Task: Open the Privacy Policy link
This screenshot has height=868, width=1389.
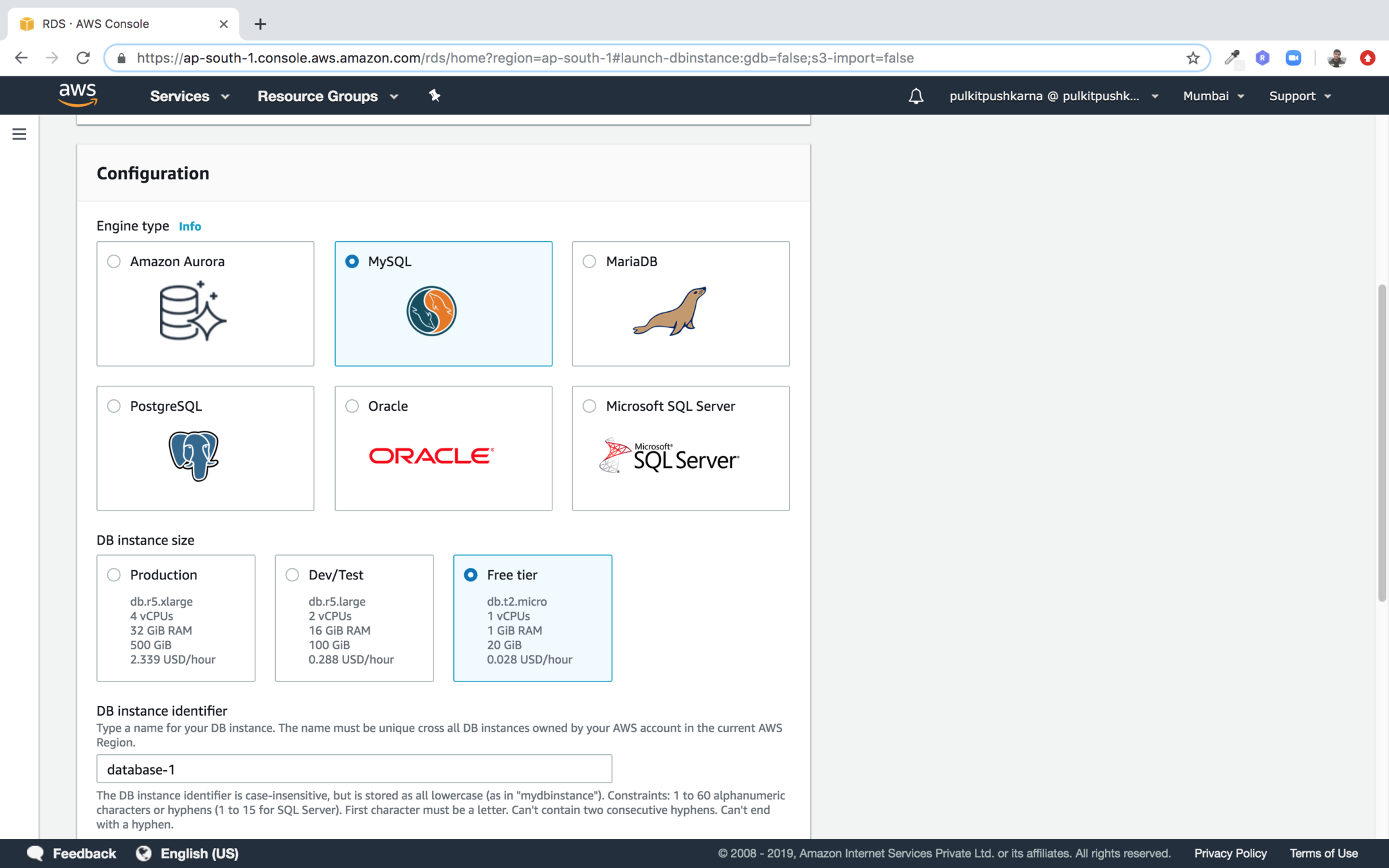Action: coord(1230,853)
